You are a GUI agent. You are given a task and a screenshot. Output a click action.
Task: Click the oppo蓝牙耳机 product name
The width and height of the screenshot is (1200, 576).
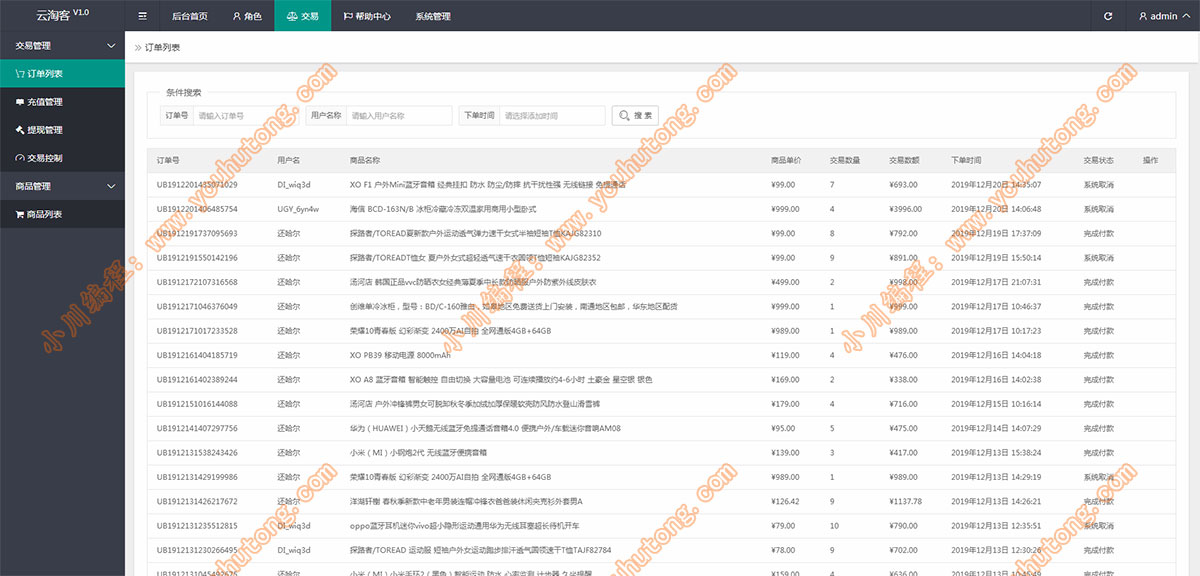click(465, 525)
